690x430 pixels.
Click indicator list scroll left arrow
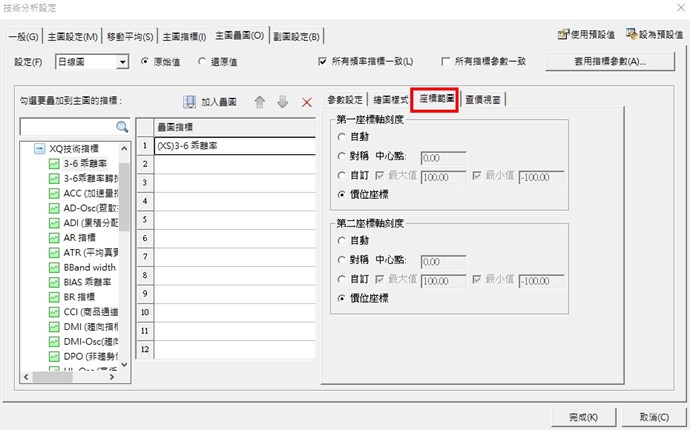26,377
